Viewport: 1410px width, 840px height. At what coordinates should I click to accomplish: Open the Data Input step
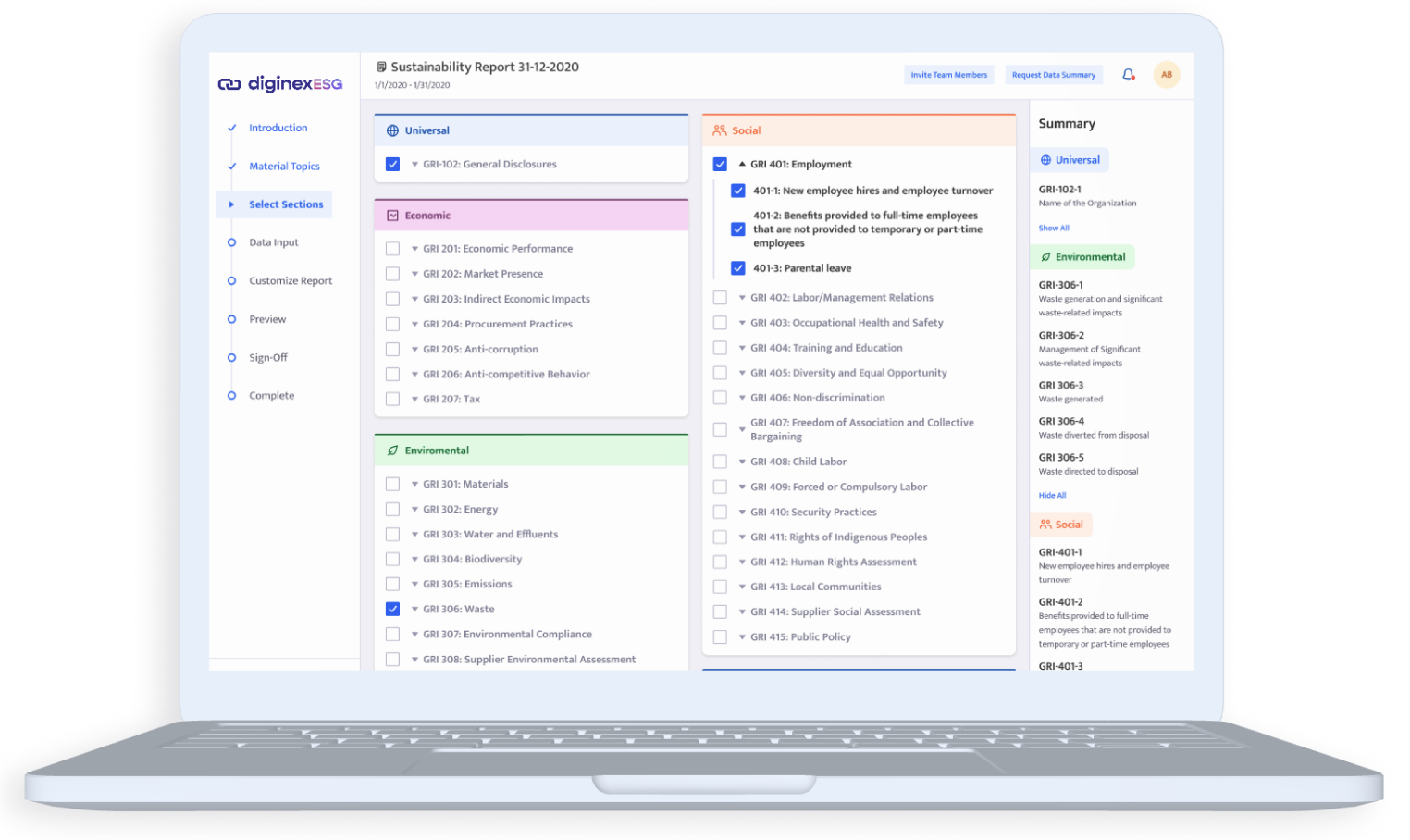click(x=274, y=242)
